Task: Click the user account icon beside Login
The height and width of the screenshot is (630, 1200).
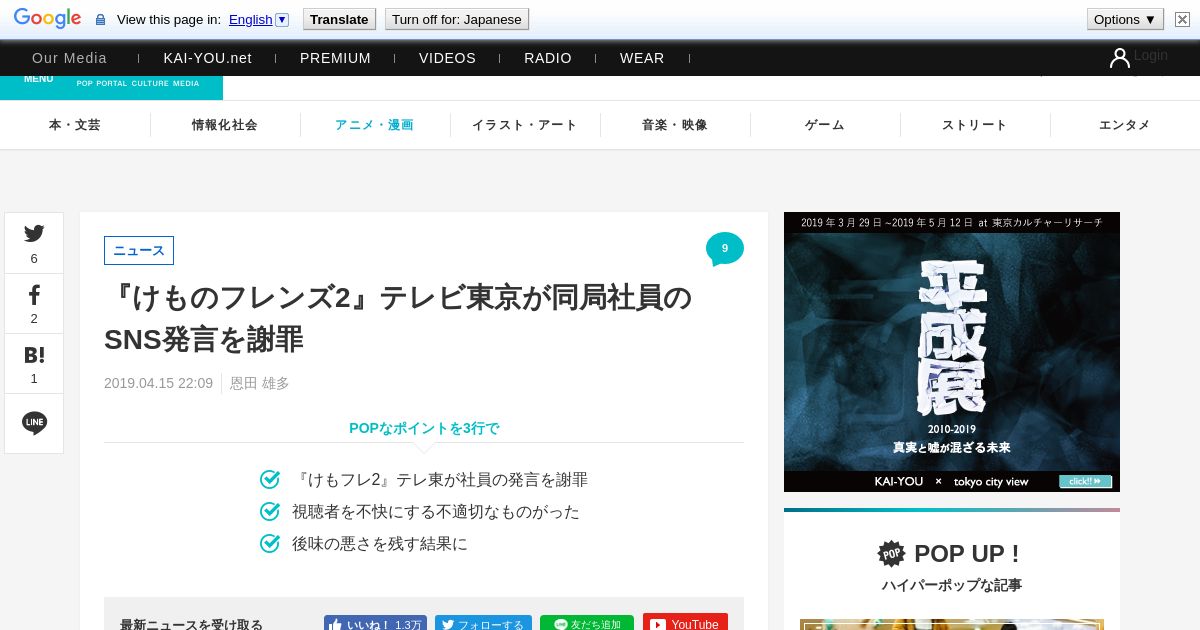Action: 1120,58
